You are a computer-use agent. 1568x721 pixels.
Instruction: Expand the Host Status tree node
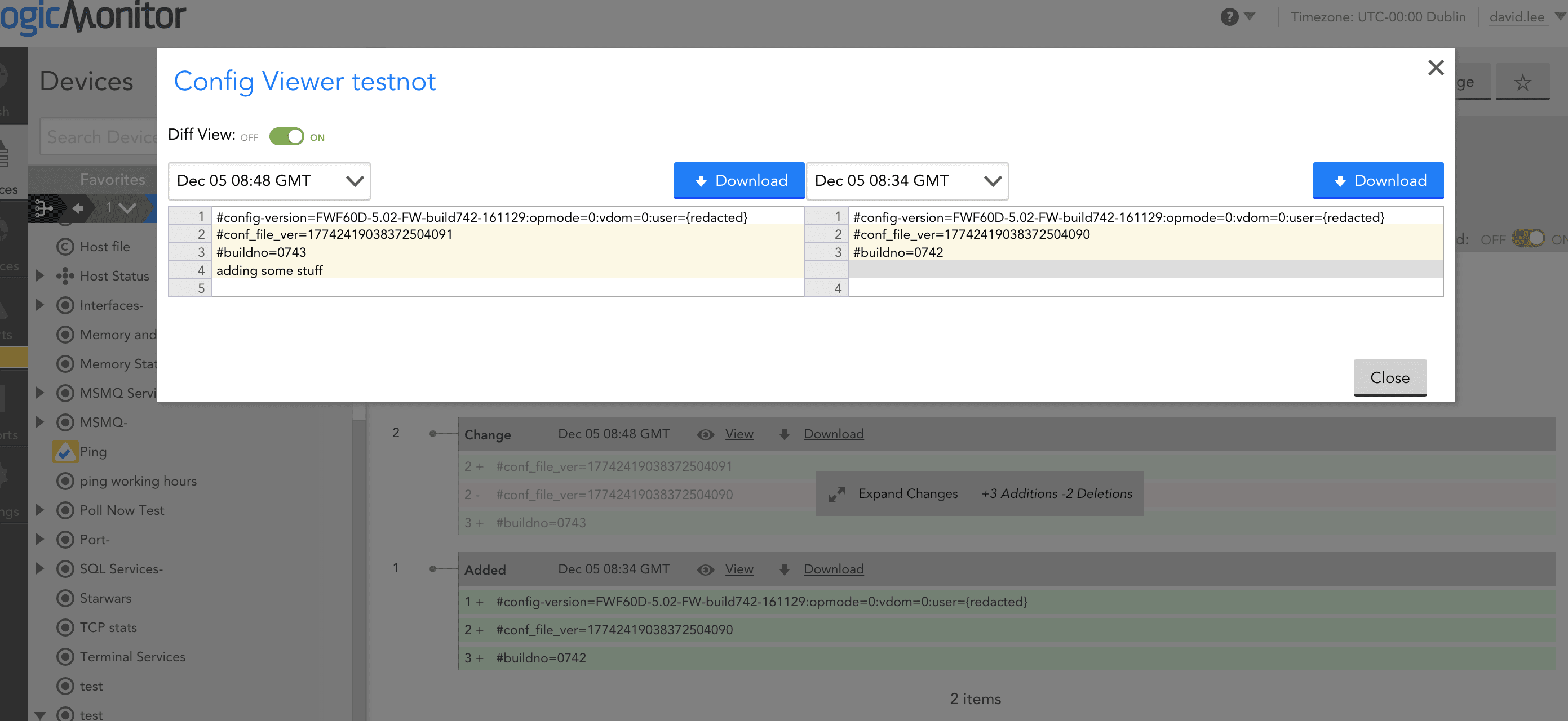point(40,275)
